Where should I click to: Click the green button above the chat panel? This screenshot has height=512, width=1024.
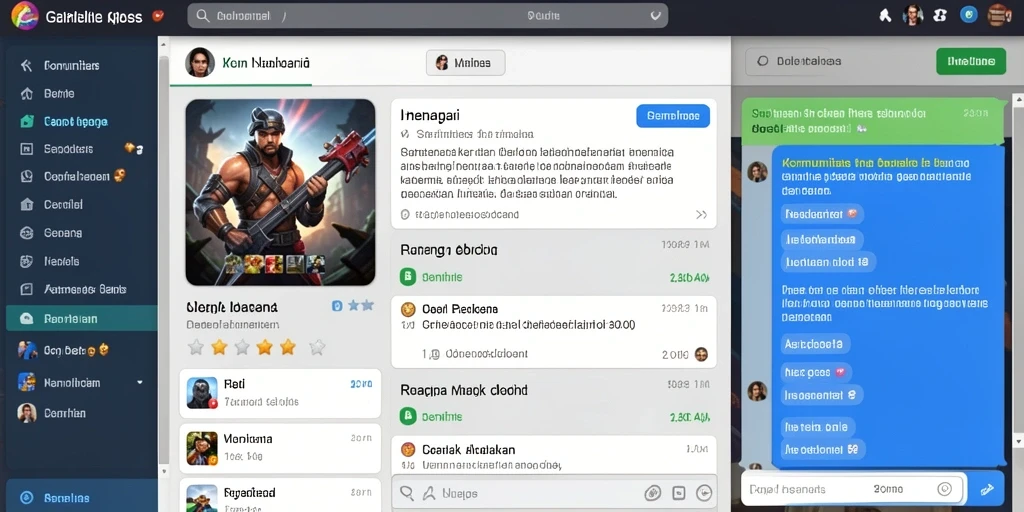point(971,61)
